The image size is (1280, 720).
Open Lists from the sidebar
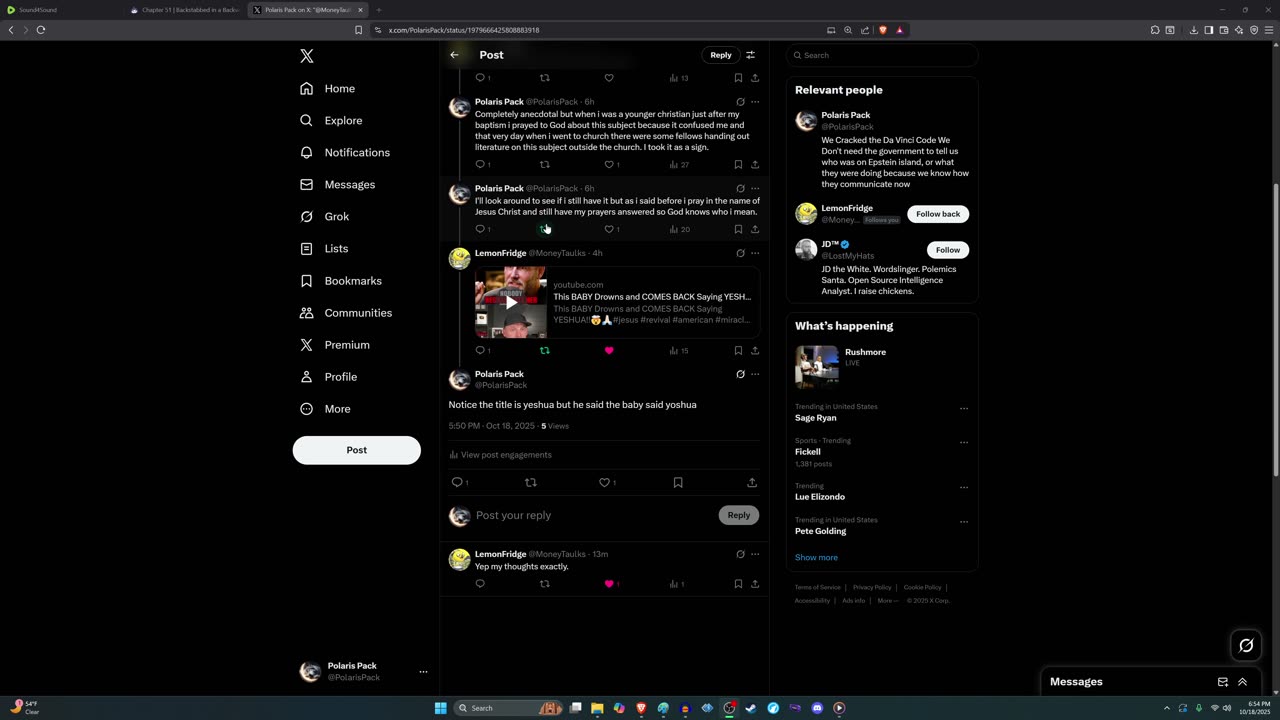pos(324,248)
